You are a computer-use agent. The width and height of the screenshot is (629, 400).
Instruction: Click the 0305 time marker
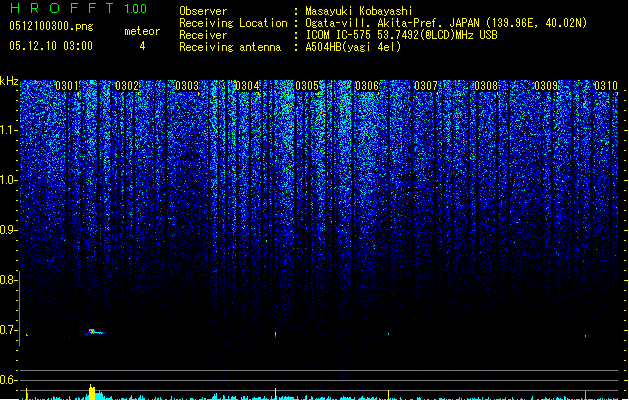(307, 86)
